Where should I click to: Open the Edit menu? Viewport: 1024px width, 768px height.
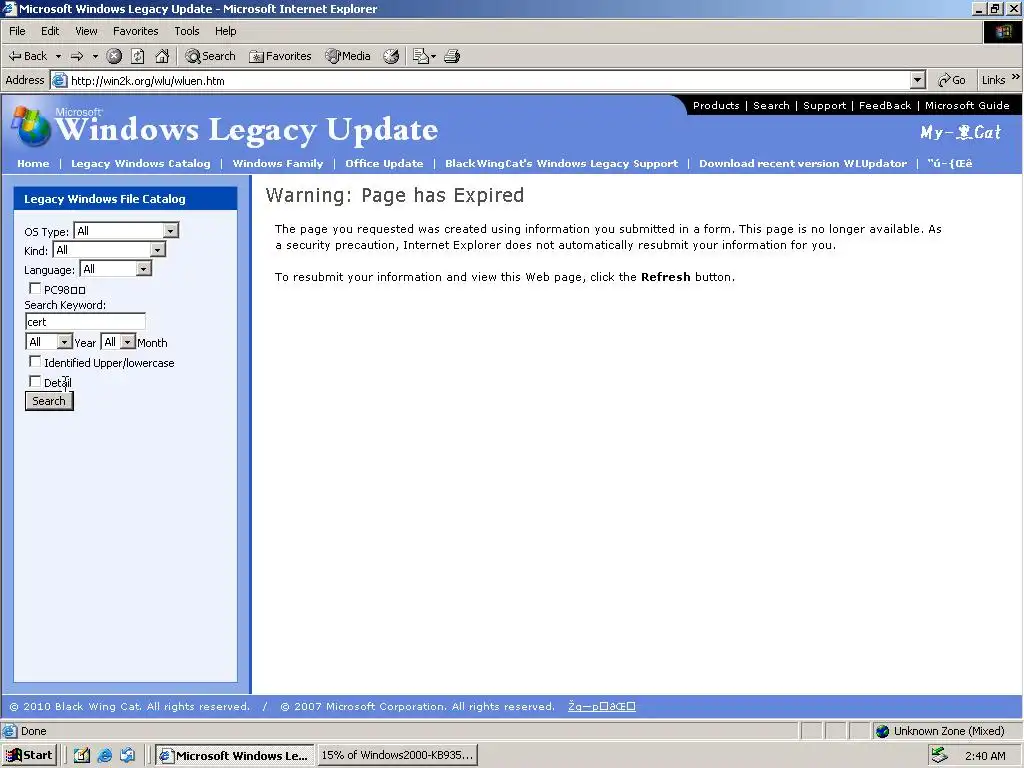tap(50, 31)
